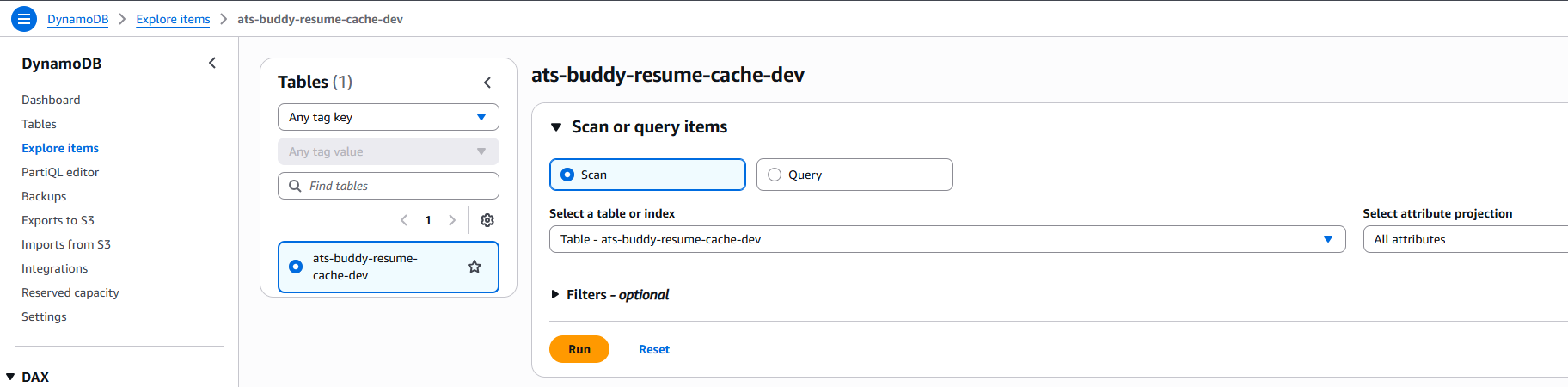This screenshot has height=387, width=1568.
Task: Favorite the ats-buddy-resume-cache-dev table with the star
Action: (475, 267)
